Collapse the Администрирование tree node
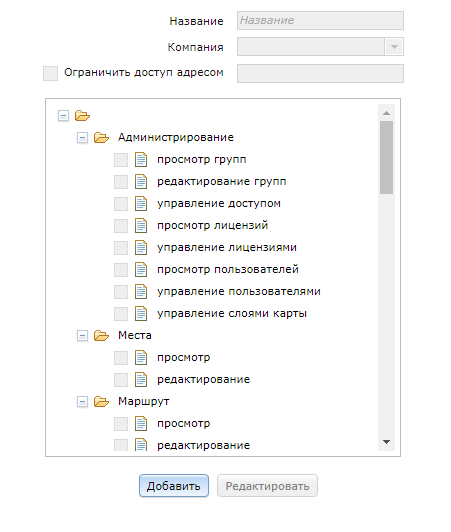 (x=82, y=138)
